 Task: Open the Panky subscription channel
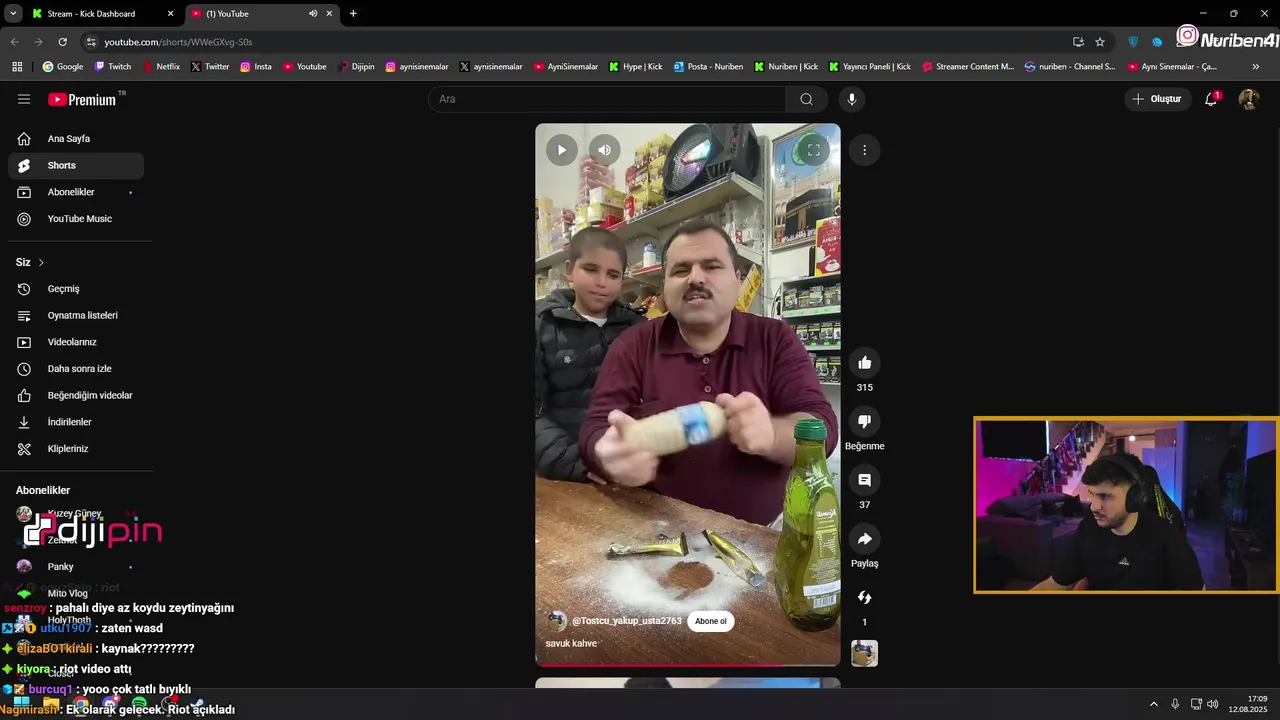tap(76, 567)
